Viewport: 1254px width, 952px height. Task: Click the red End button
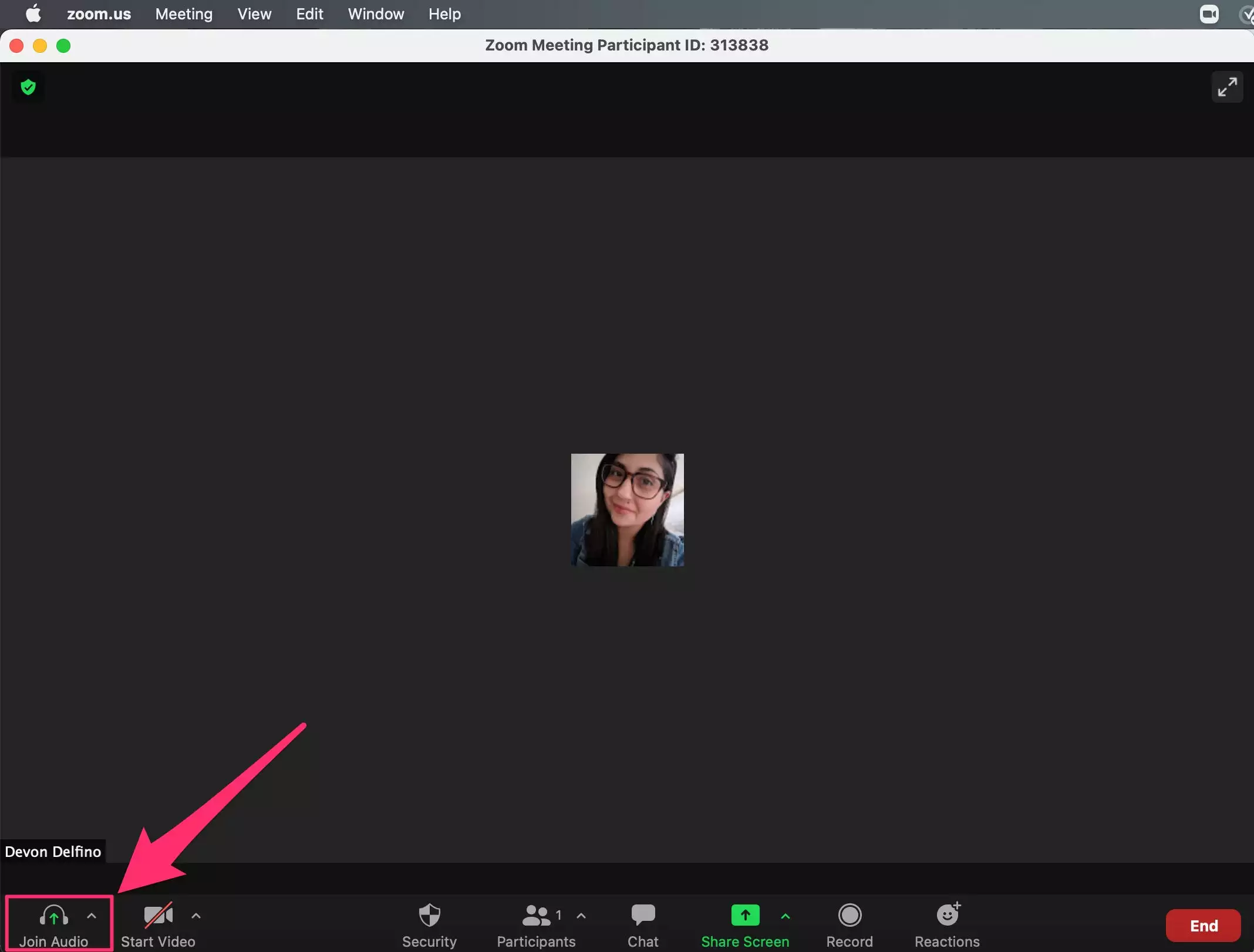(1203, 926)
